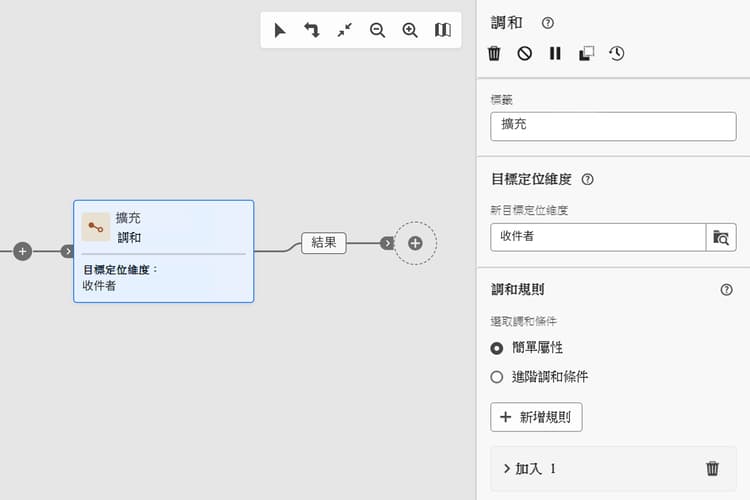Select the pointer tool in canvas toolbar
750x500 pixels.
280,30
